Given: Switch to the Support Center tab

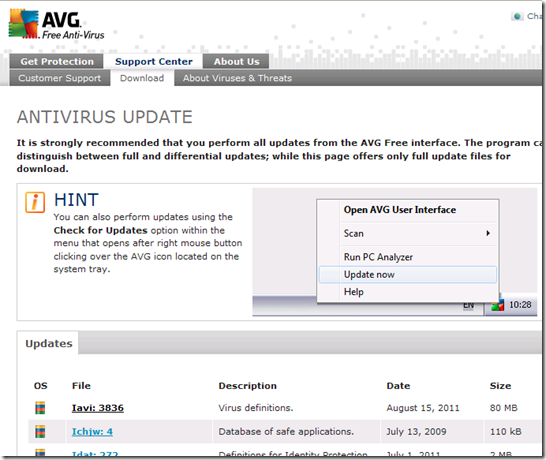Looking at the screenshot, I should 154,61.
